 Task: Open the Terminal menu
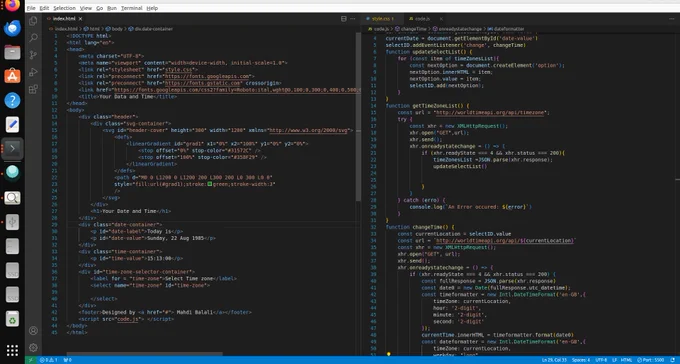[x=131, y=8]
